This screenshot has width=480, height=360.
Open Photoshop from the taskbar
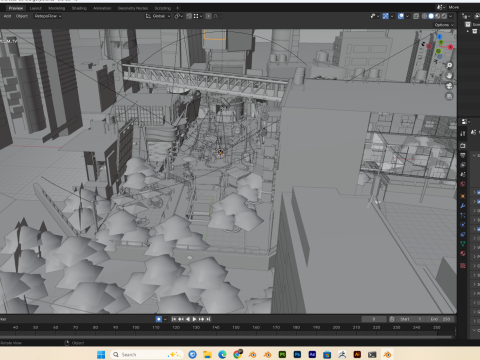click(297, 354)
